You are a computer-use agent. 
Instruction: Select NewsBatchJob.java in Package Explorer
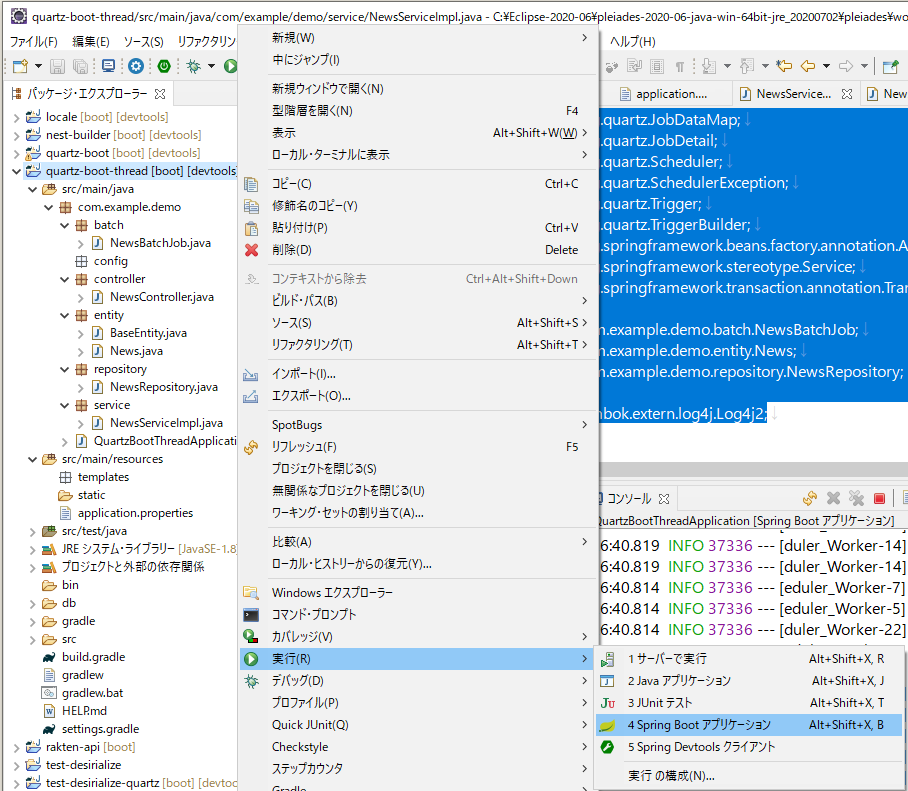point(162,242)
